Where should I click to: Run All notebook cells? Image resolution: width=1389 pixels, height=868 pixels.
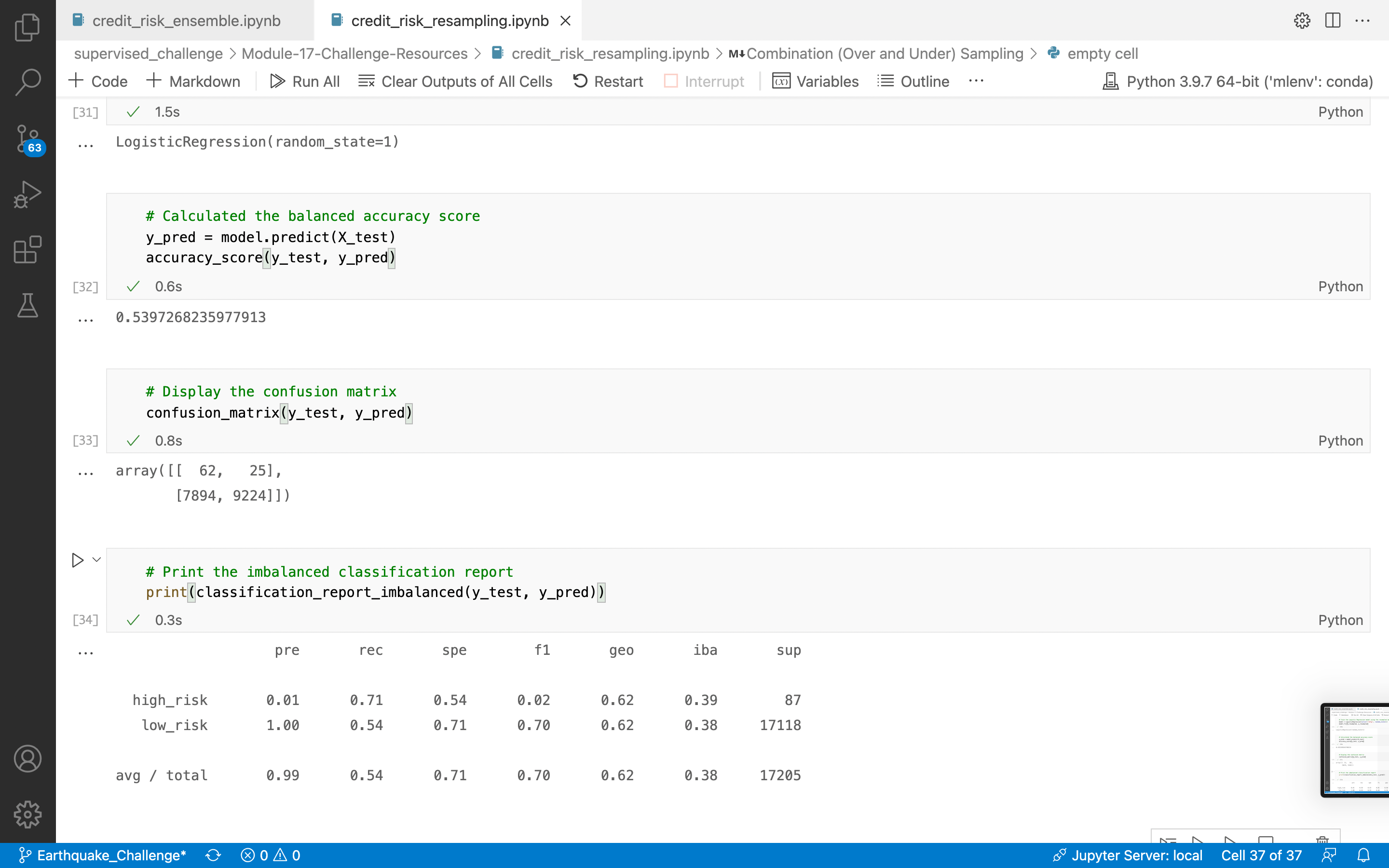[305, 81]
